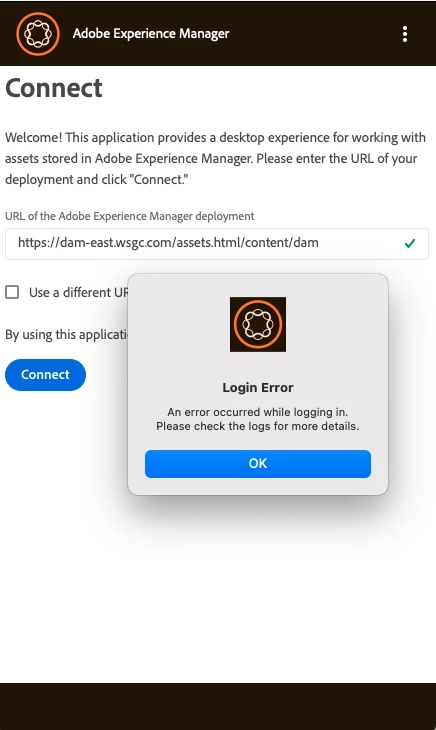Click the AEM icon in Login Error dialog

pos(258,324)
